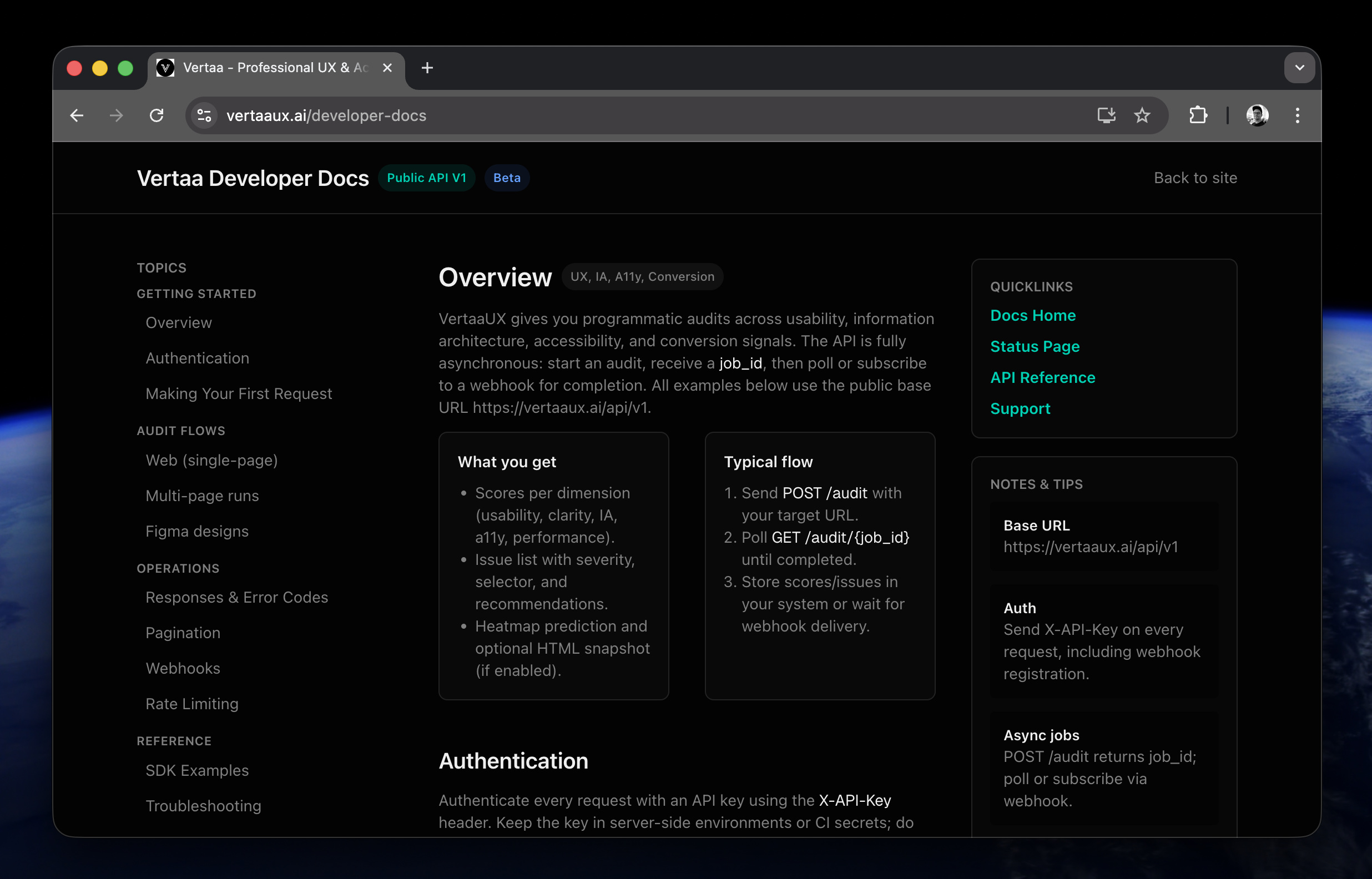Image resolution: width=1372 pixels, height=879 pixels.
Task: Open the Extensions puzzle icon
Action: tap(1198, 116)
